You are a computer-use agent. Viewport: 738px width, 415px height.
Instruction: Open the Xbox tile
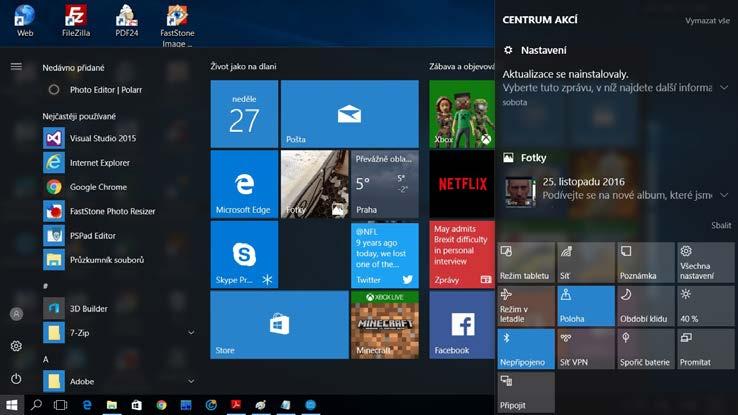(462, 114)
